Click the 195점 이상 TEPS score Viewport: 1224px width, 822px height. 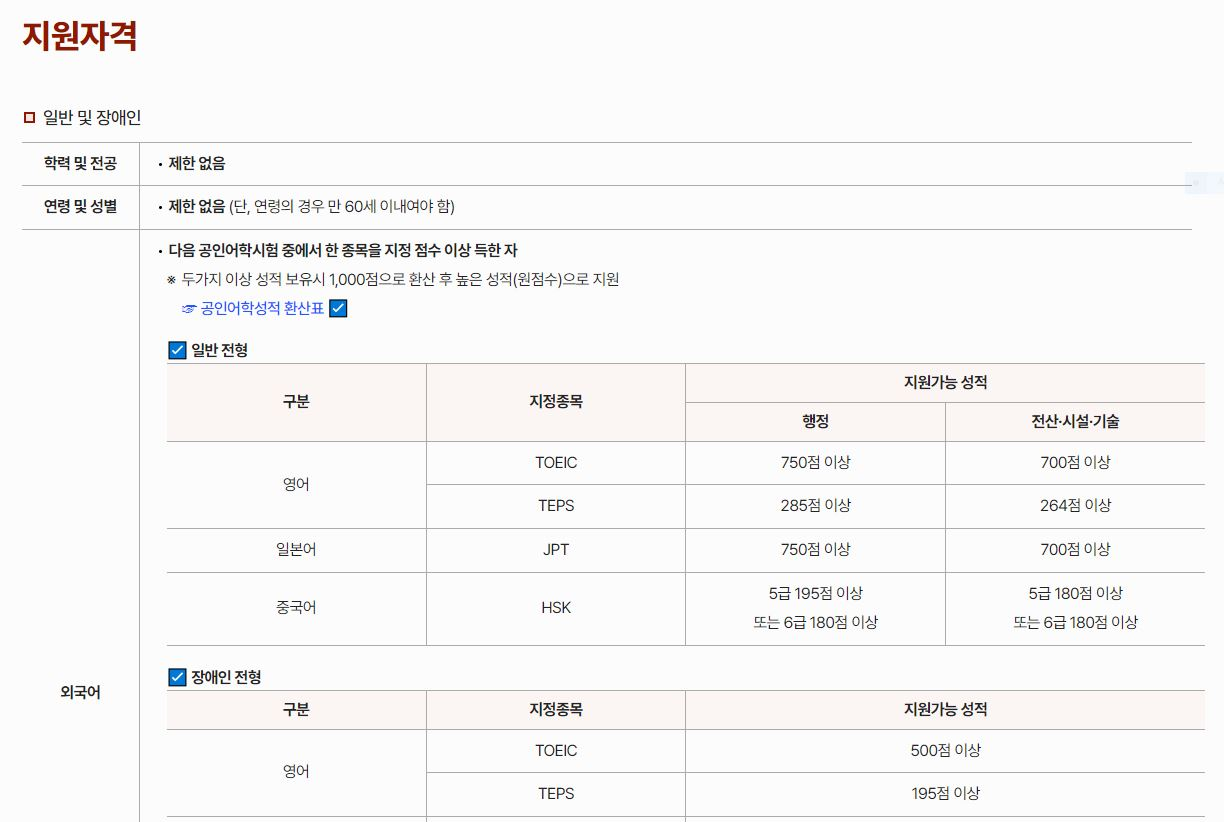945,793
